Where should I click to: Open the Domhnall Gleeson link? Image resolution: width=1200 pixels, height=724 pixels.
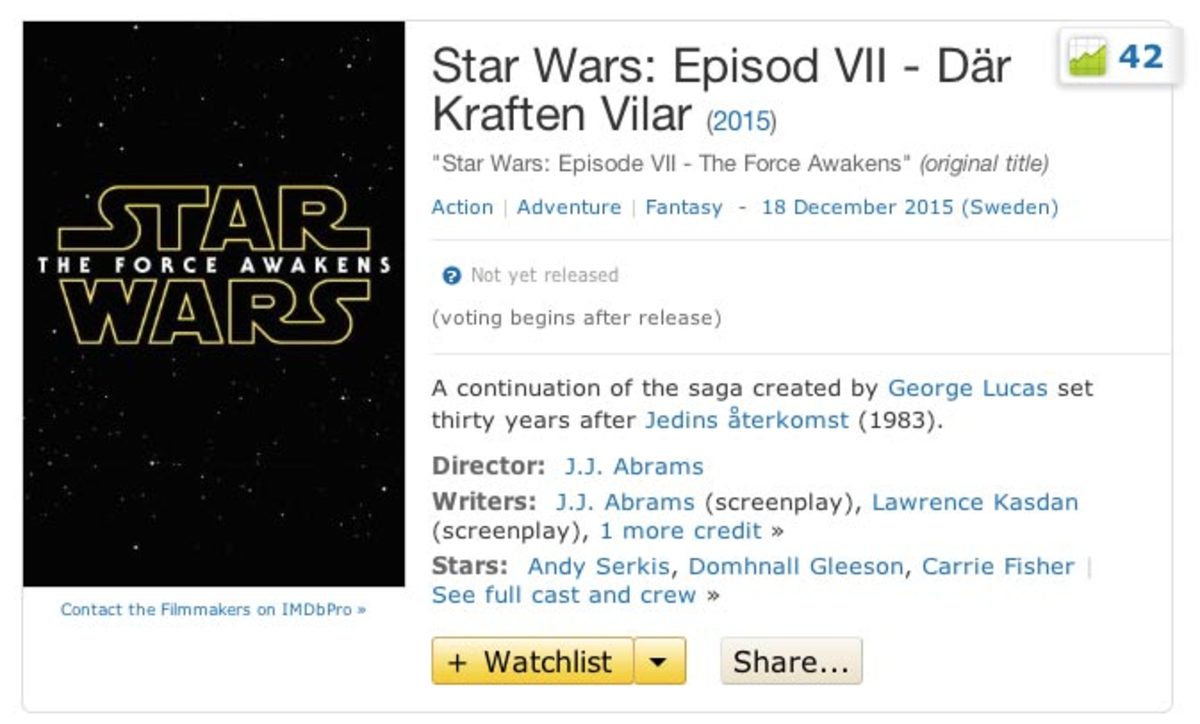pyautogui.click(x=795, y=567)
